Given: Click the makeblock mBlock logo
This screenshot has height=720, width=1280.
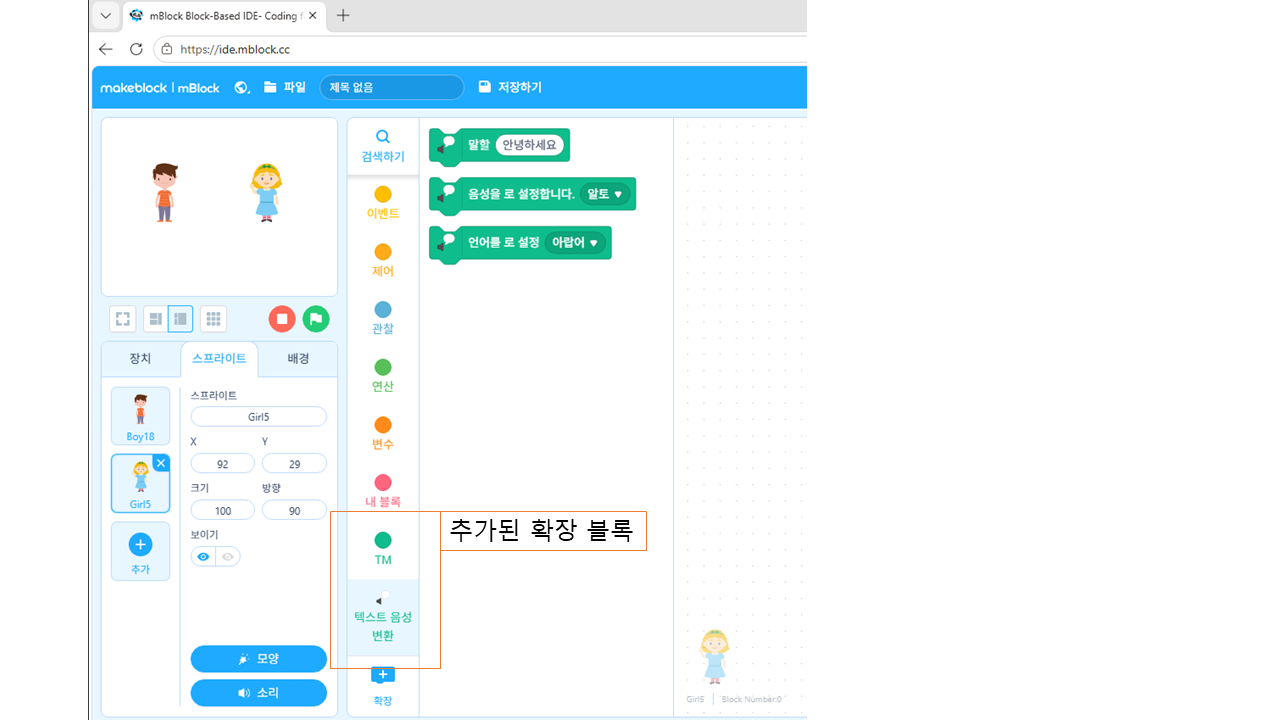Looking at the screenshot, I should point(160,88).
